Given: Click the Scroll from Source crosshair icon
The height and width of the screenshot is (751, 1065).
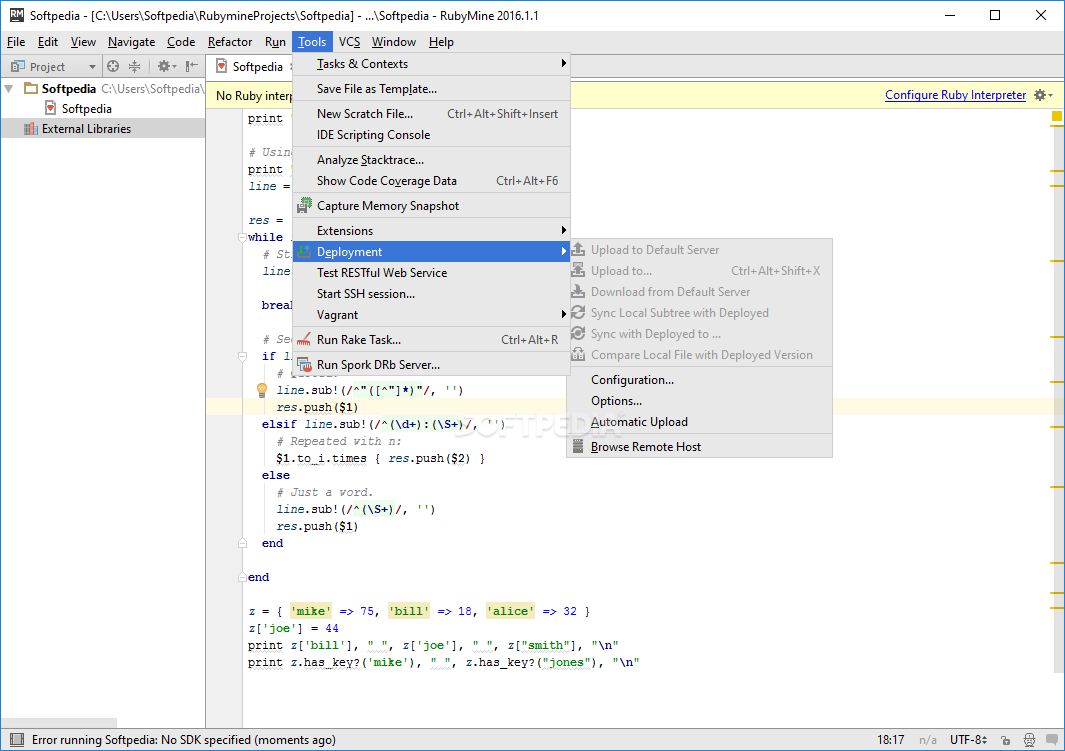Looking at the screenshot, I should click(113, 67).
